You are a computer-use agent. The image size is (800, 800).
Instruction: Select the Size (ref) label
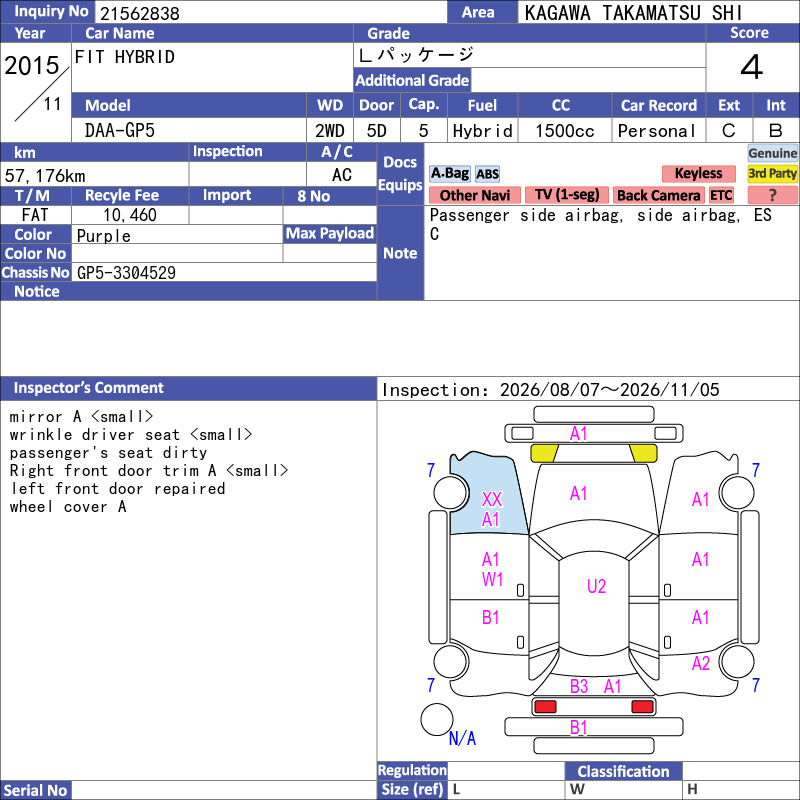412,790
